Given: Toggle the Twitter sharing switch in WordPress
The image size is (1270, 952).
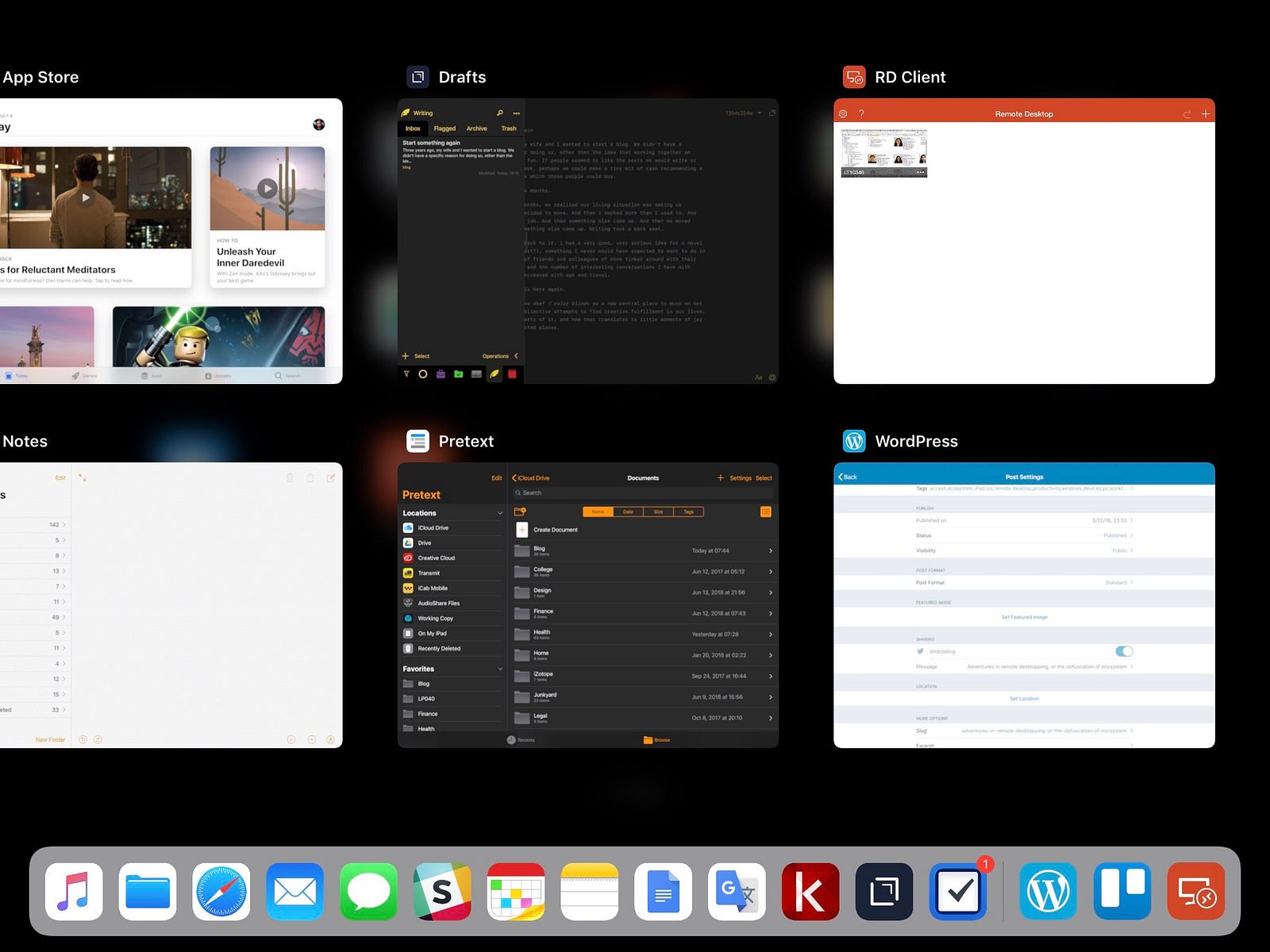Looking at the screenshot, I should (x=1124, y=651).
